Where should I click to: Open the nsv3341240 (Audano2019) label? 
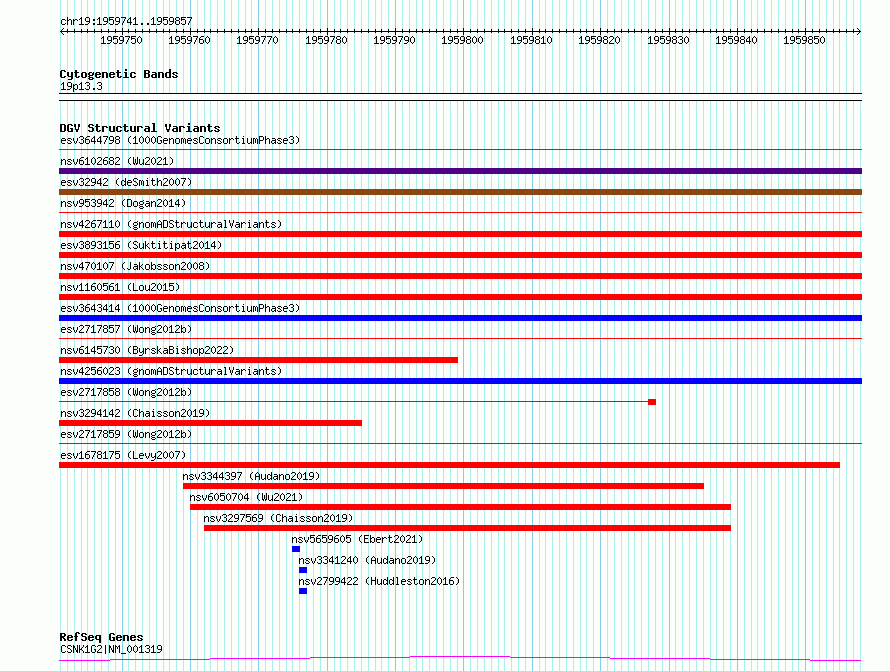point(367,560)
